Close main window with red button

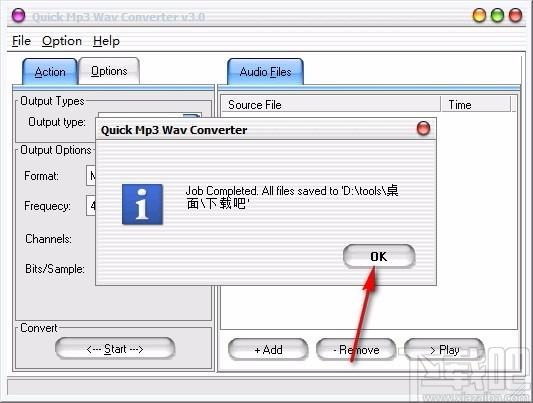[x=515, y=16]
